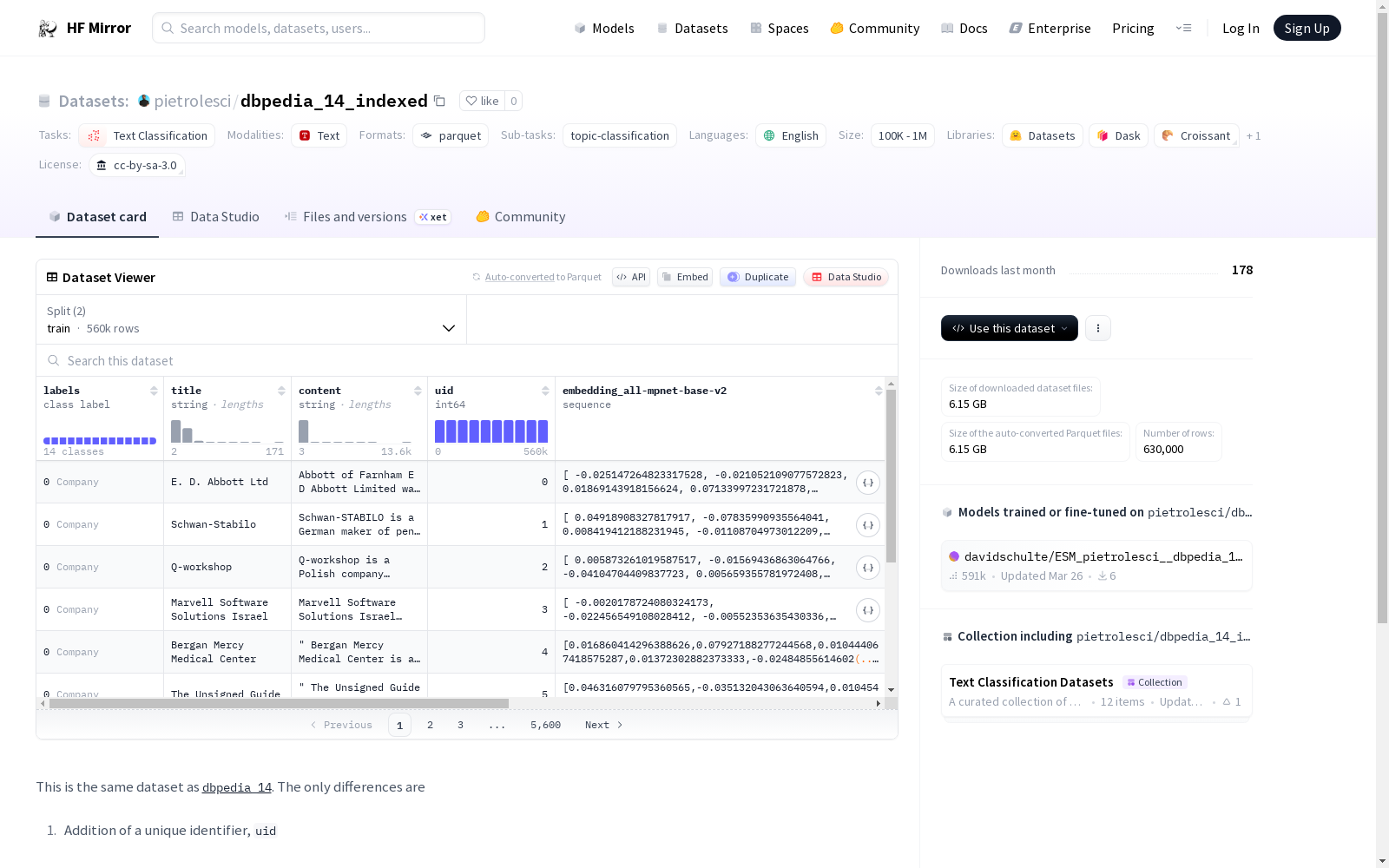Open Enterprise in the top navigation
1389x868 pixels.
(1050, 29)
